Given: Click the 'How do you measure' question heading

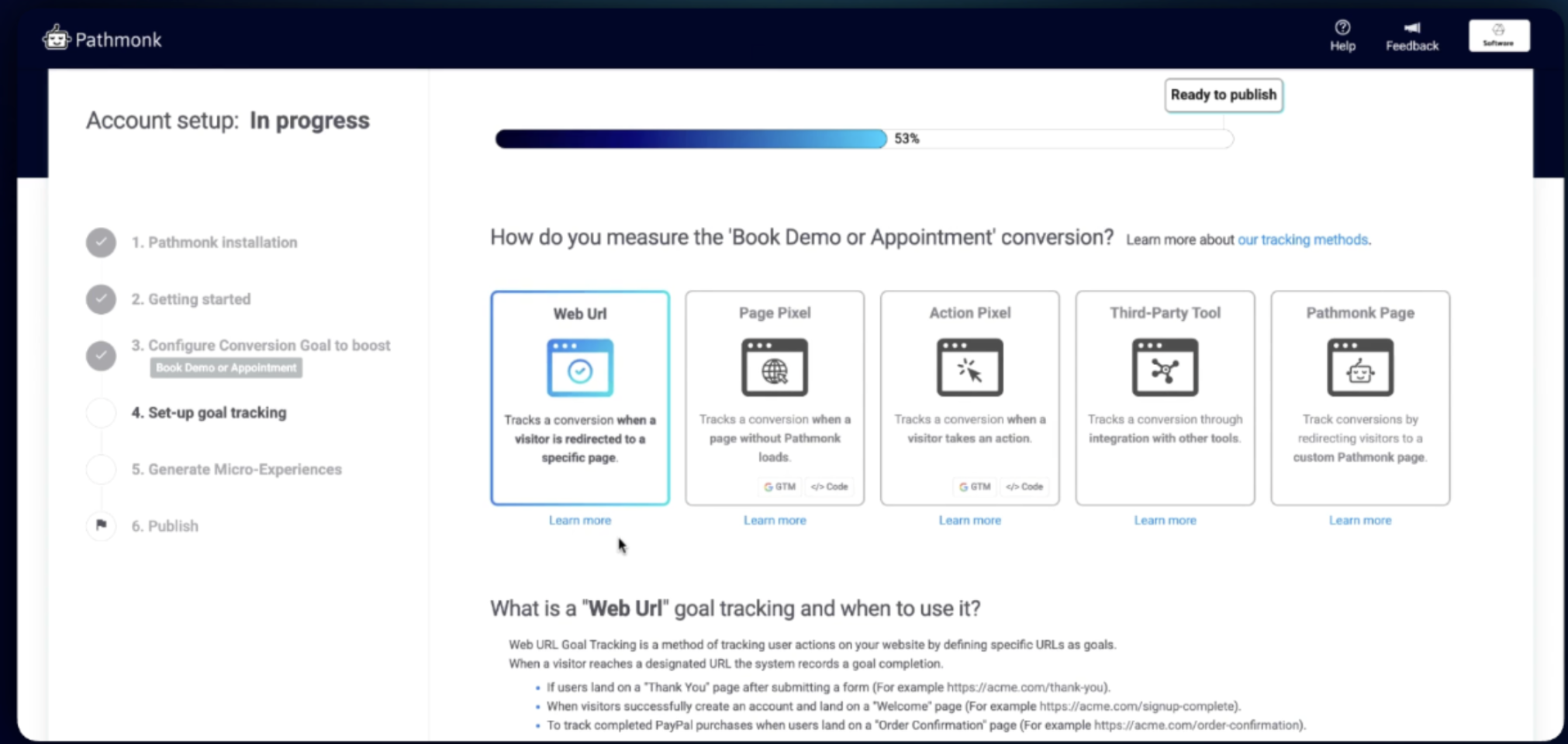Looking at the screenshot, I should 802,237.
